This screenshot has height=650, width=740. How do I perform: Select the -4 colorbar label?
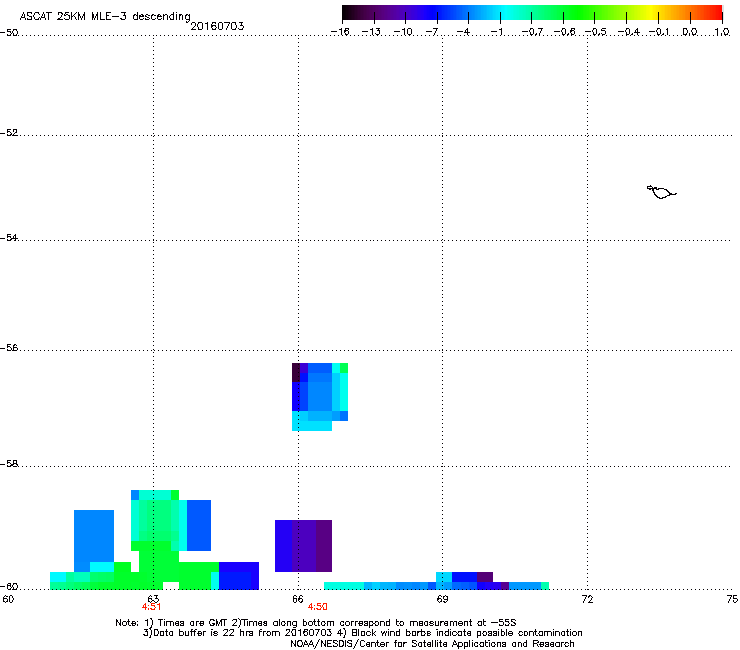coord(463,32)
